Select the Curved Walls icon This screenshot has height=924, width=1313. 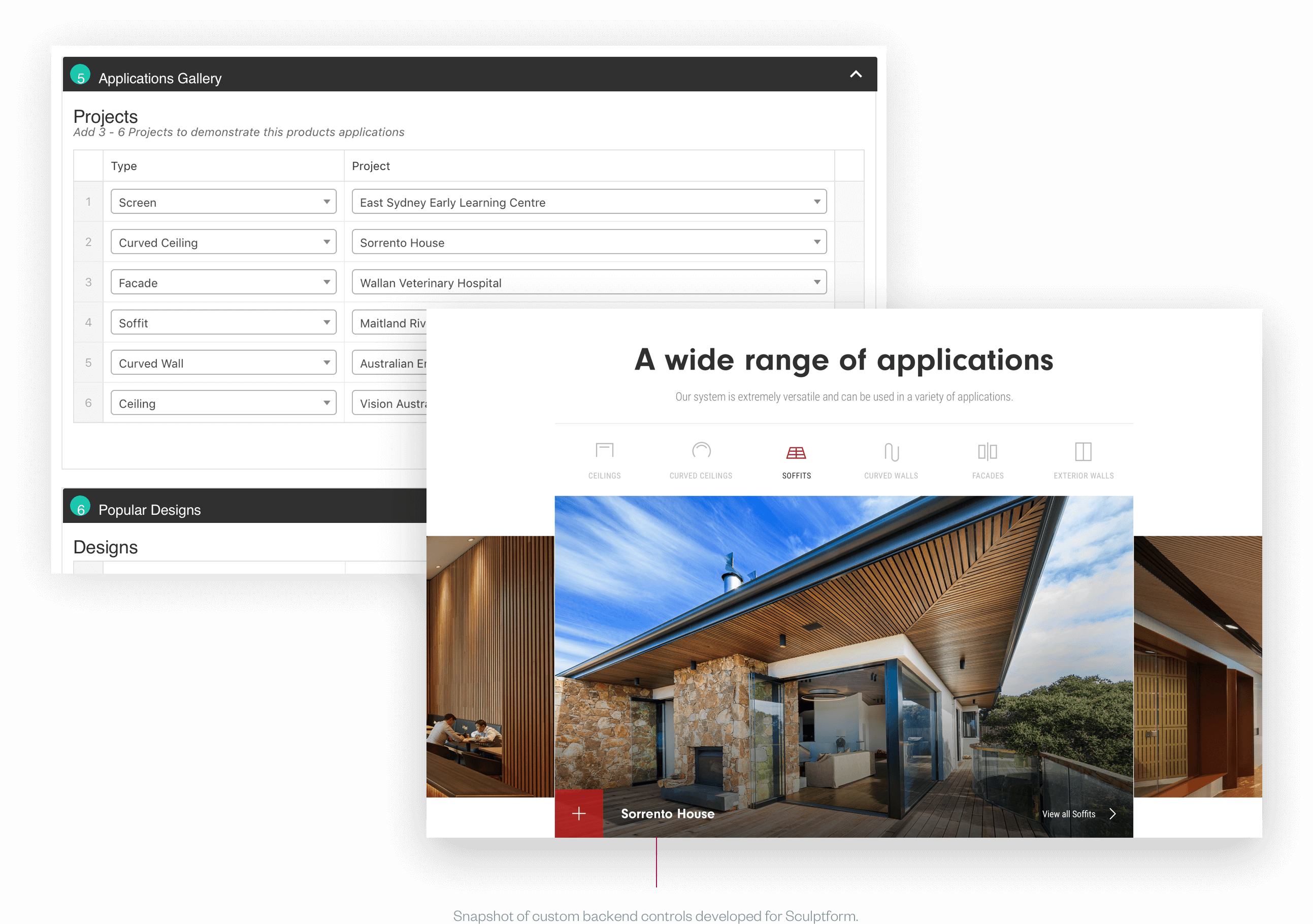(x=891, y=452)
